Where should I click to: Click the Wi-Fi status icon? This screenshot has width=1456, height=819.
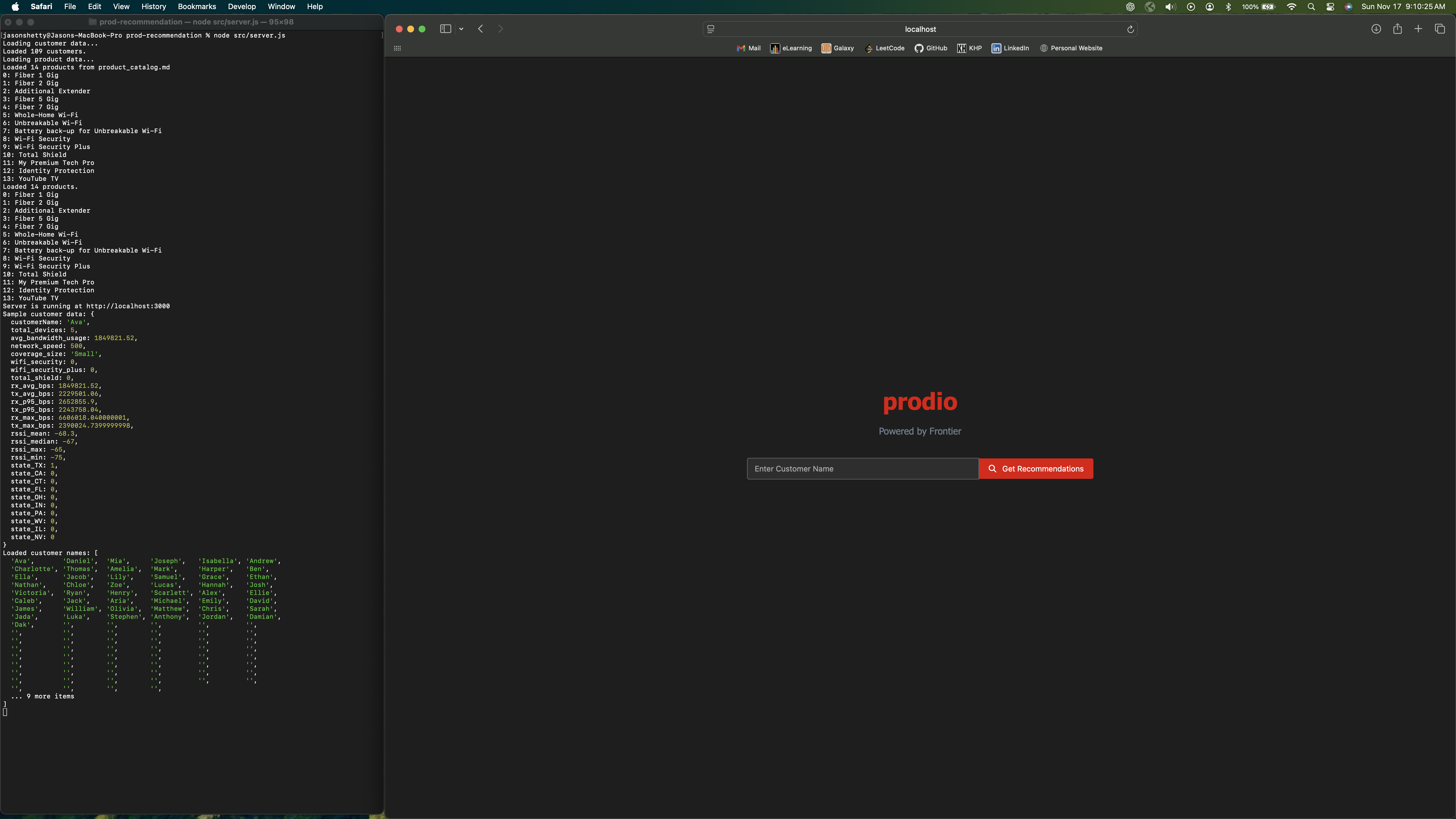[1292, 7]
